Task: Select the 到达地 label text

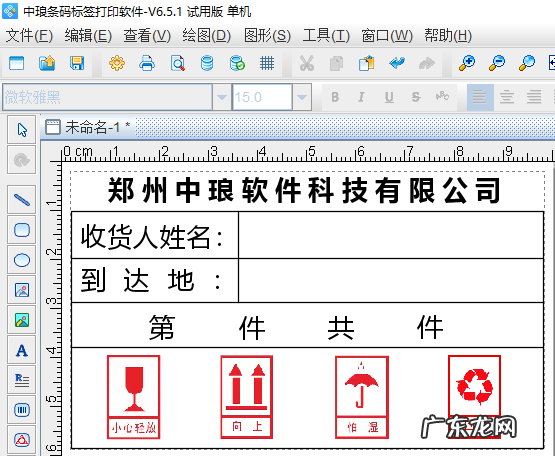Action: (151, 280)
